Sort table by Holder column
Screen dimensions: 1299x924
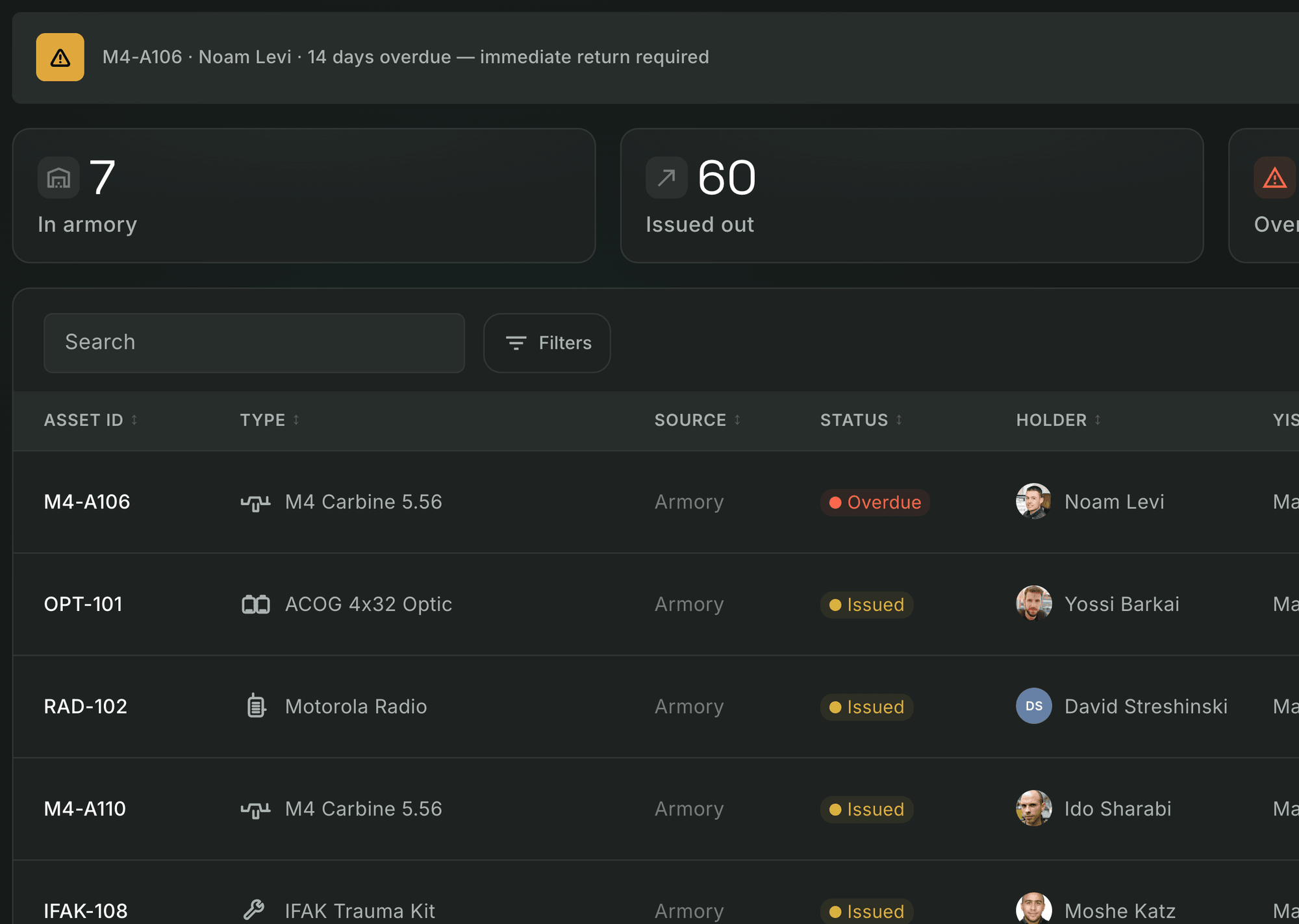click(x=1059, y=420)
